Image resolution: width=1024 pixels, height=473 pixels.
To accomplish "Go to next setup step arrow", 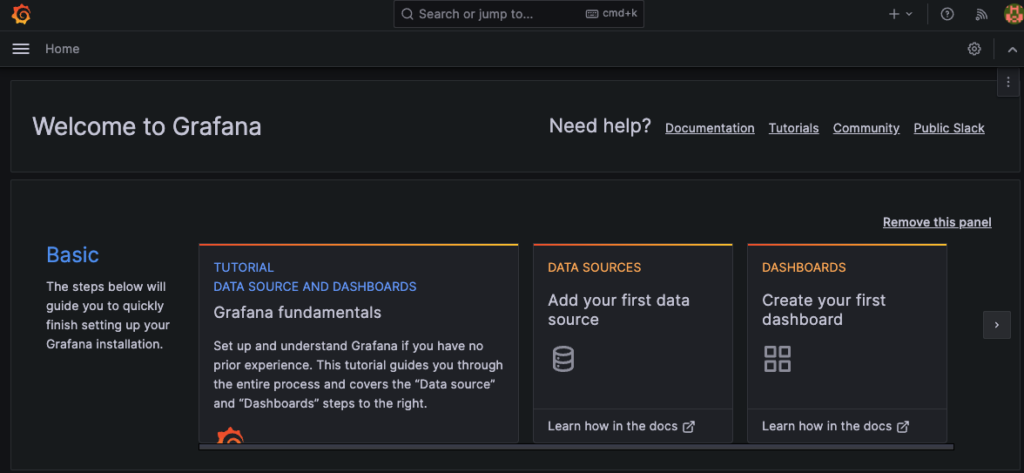I will click(997, 325).
